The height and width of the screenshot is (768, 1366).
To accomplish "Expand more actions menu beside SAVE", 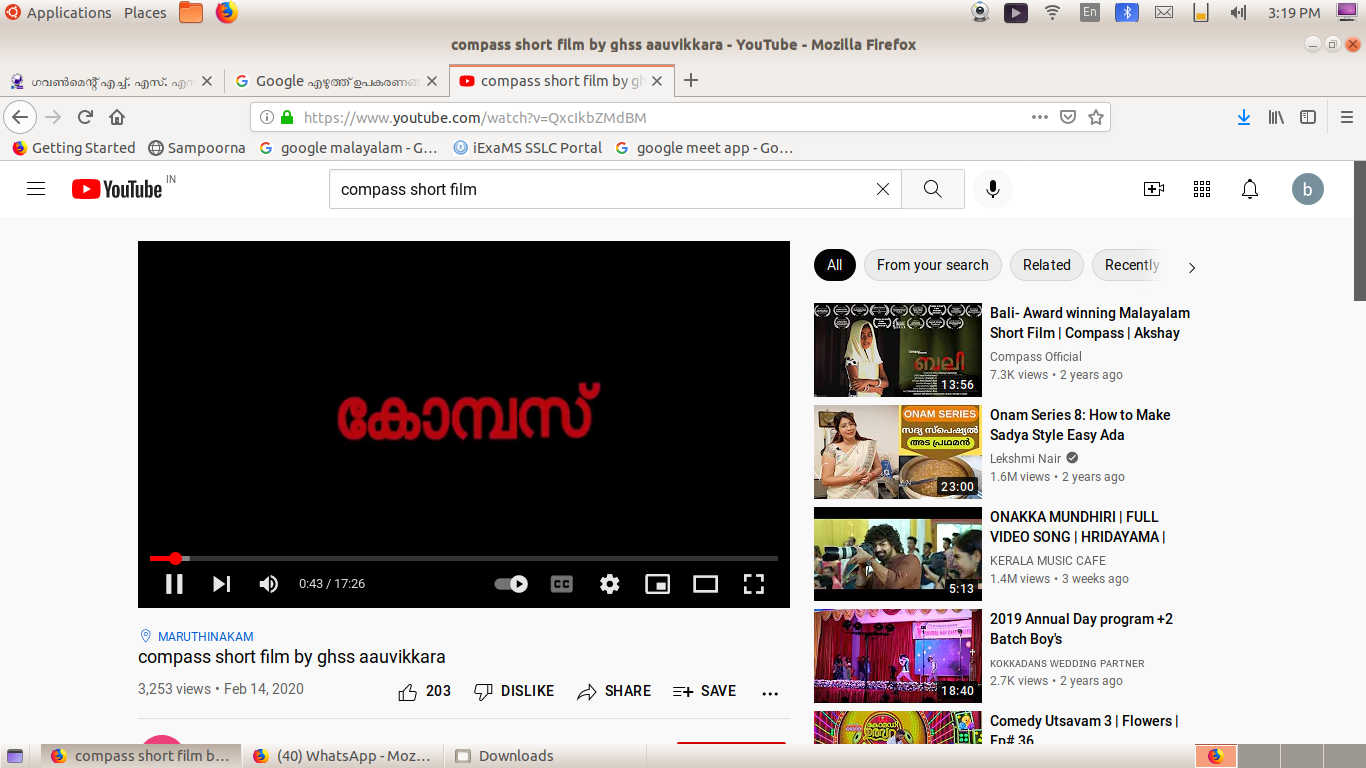I will click(x=769, y=692).
